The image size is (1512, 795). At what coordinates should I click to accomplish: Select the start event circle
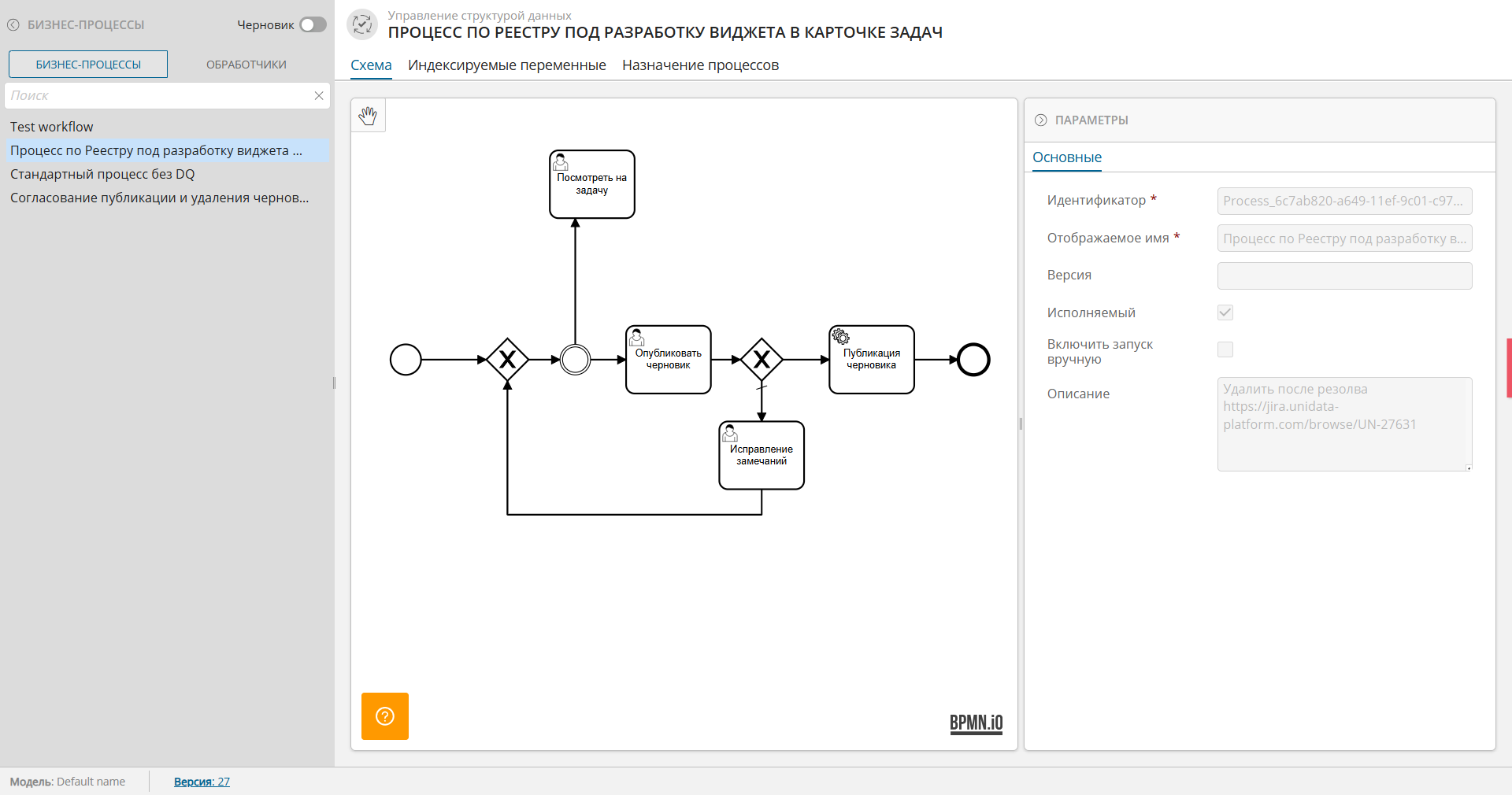[406, 360]
